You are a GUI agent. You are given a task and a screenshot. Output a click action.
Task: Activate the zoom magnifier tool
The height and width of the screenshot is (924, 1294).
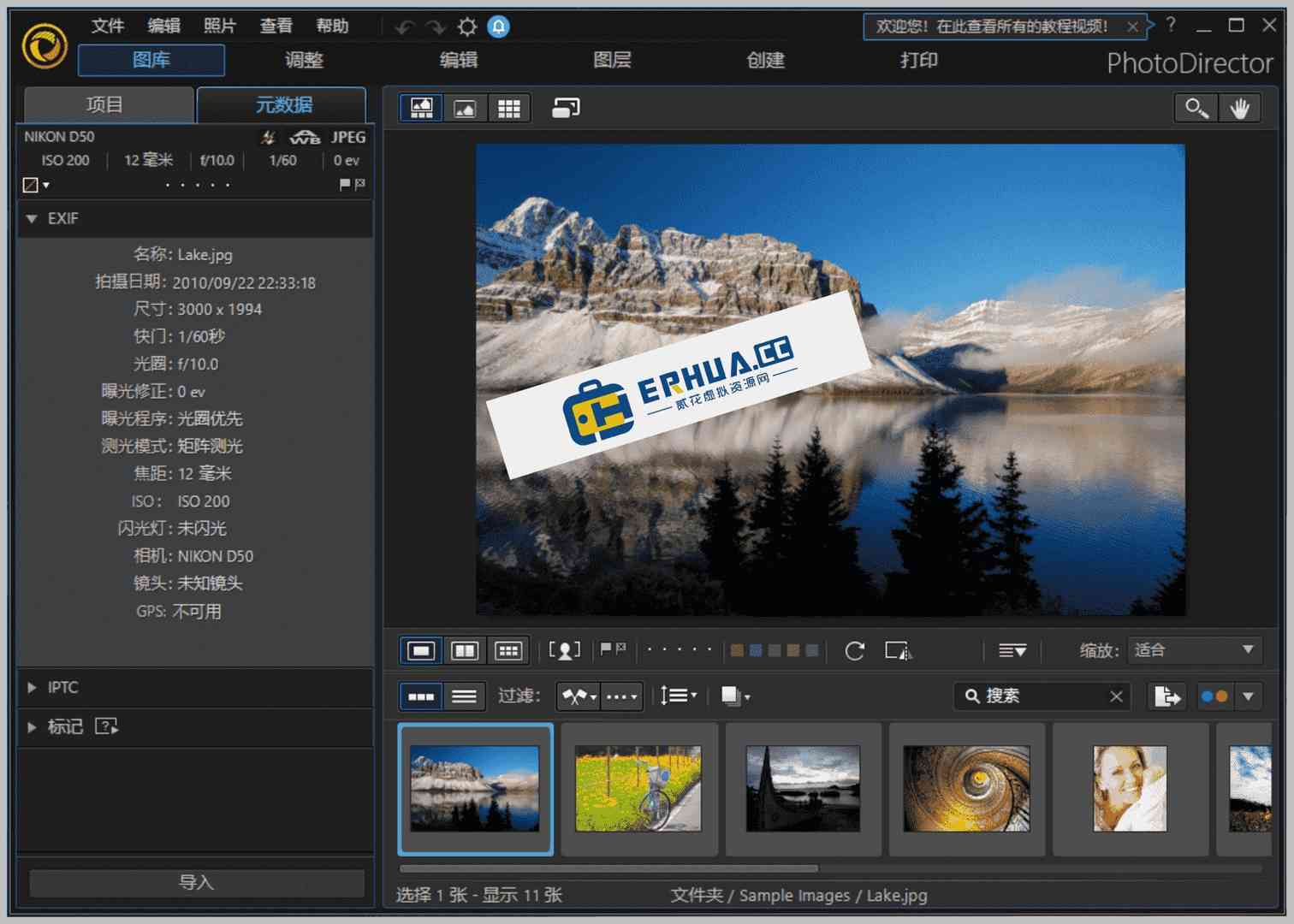1195,108
